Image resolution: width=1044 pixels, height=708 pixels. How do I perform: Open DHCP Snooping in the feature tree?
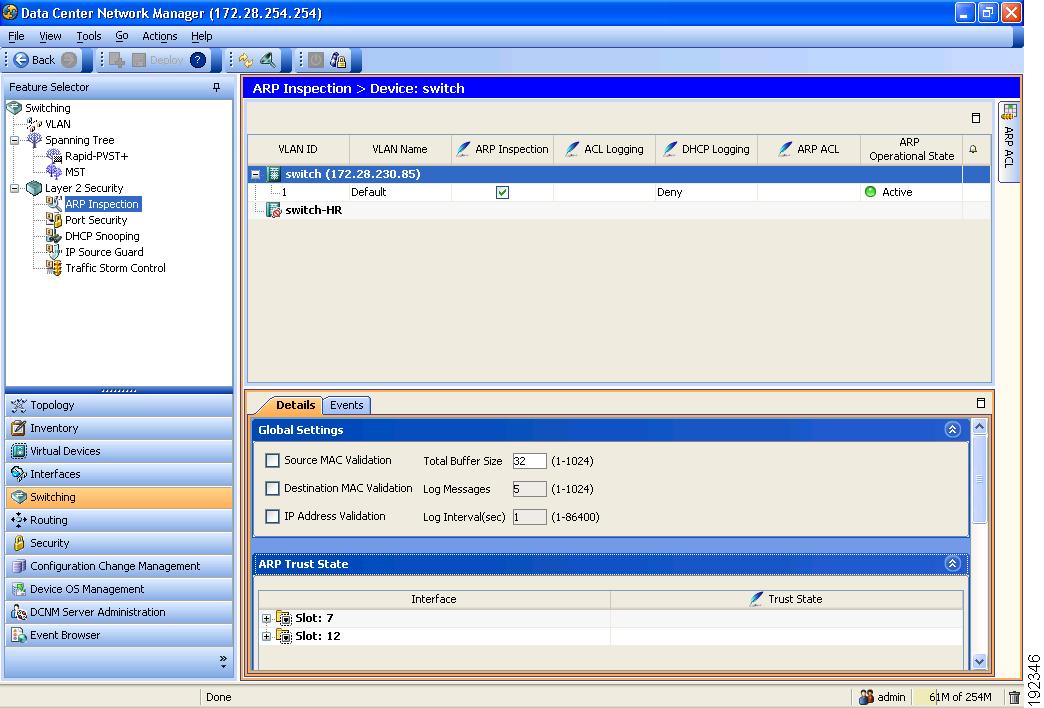point(102,236)
